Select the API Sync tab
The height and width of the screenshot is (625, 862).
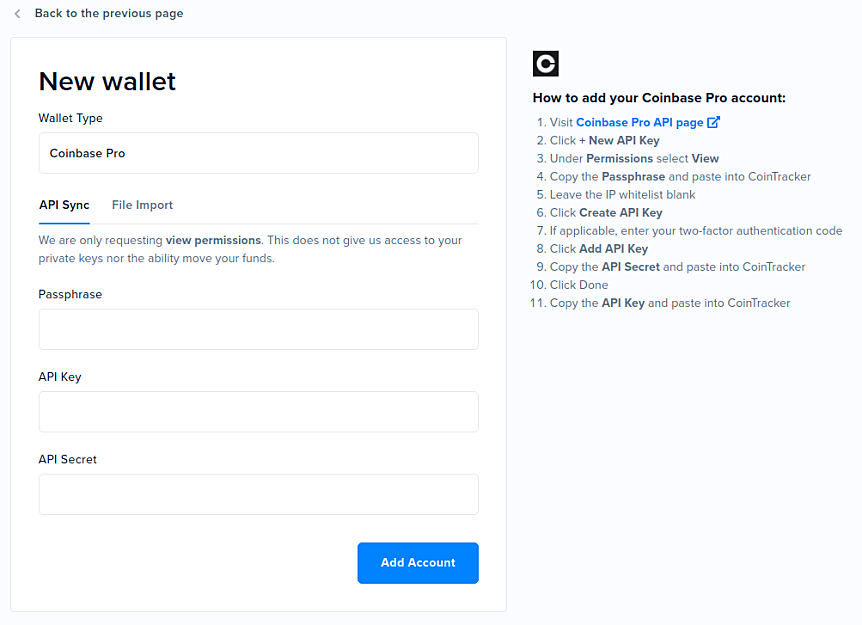coord(64,205)
